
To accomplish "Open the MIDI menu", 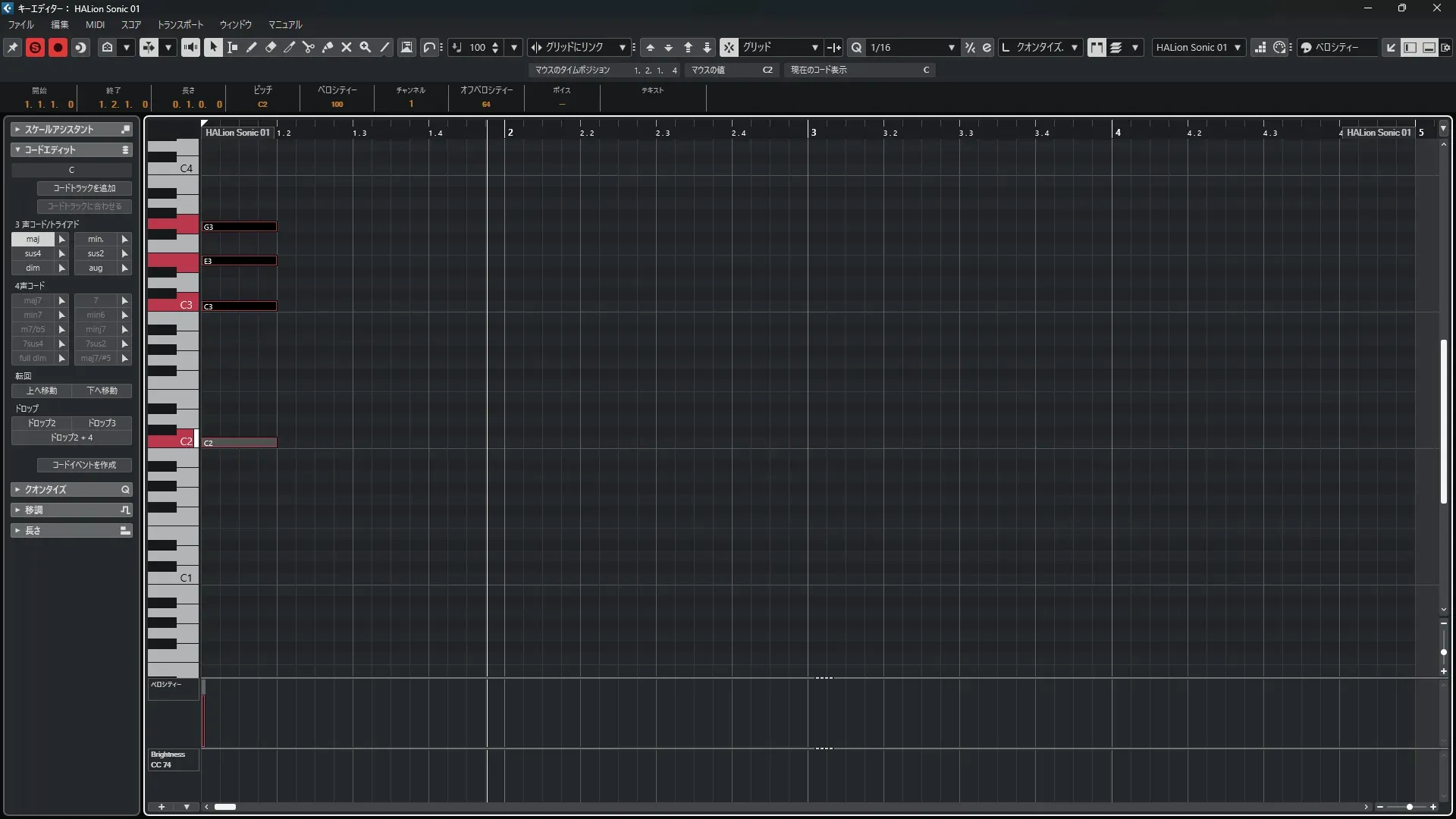I will coord(95,24).
